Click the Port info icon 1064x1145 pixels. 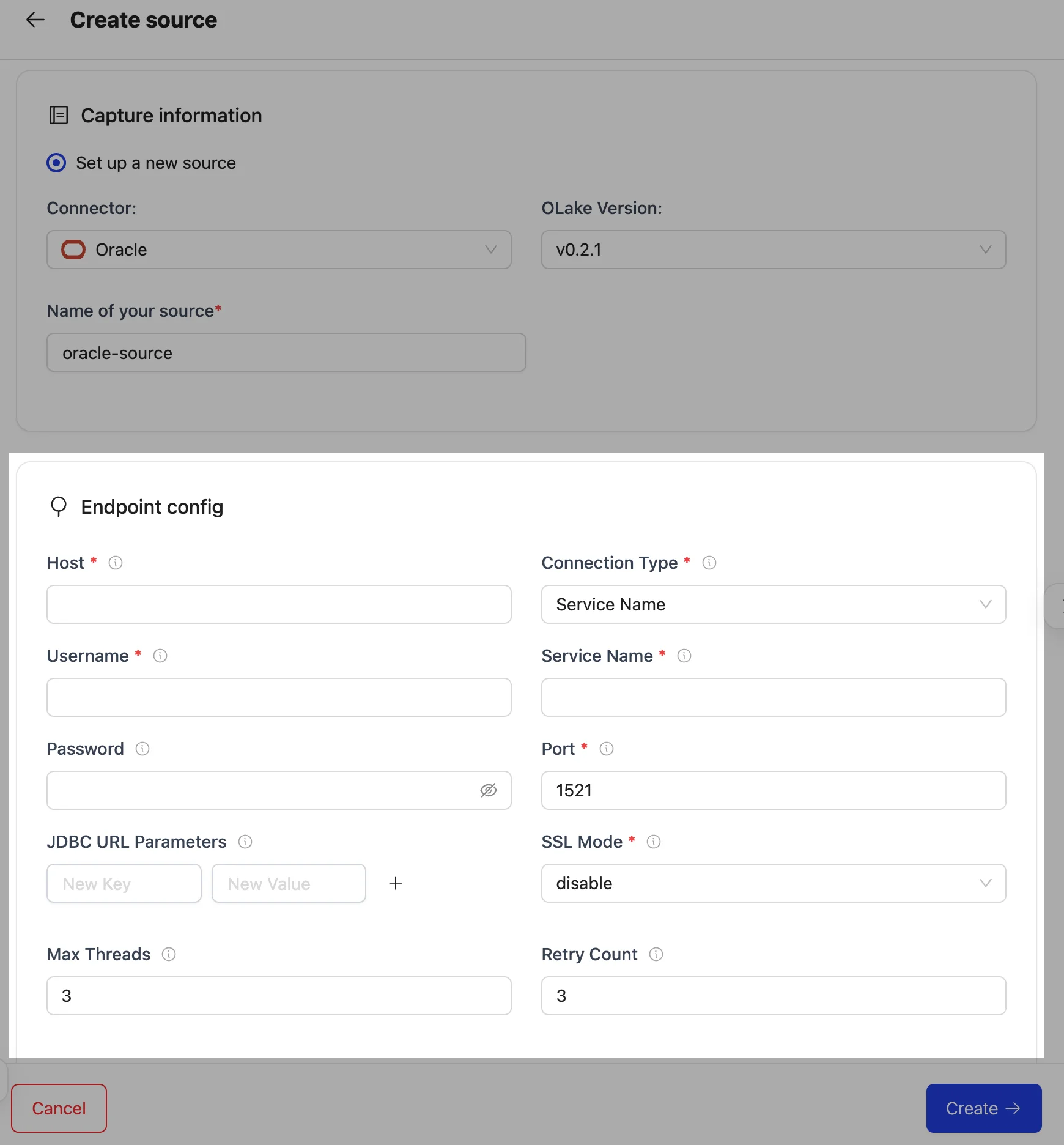point(607,749)
